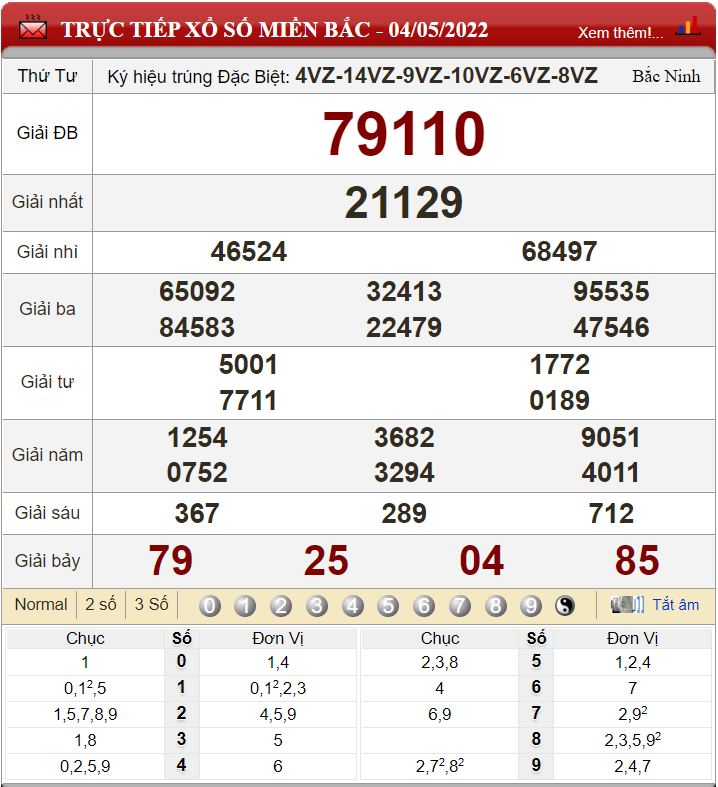The width and height of the screenshot is (718, 787).
Task: Click seventh prize number 85
Action: pyautogui.click(x=637, y=561)
